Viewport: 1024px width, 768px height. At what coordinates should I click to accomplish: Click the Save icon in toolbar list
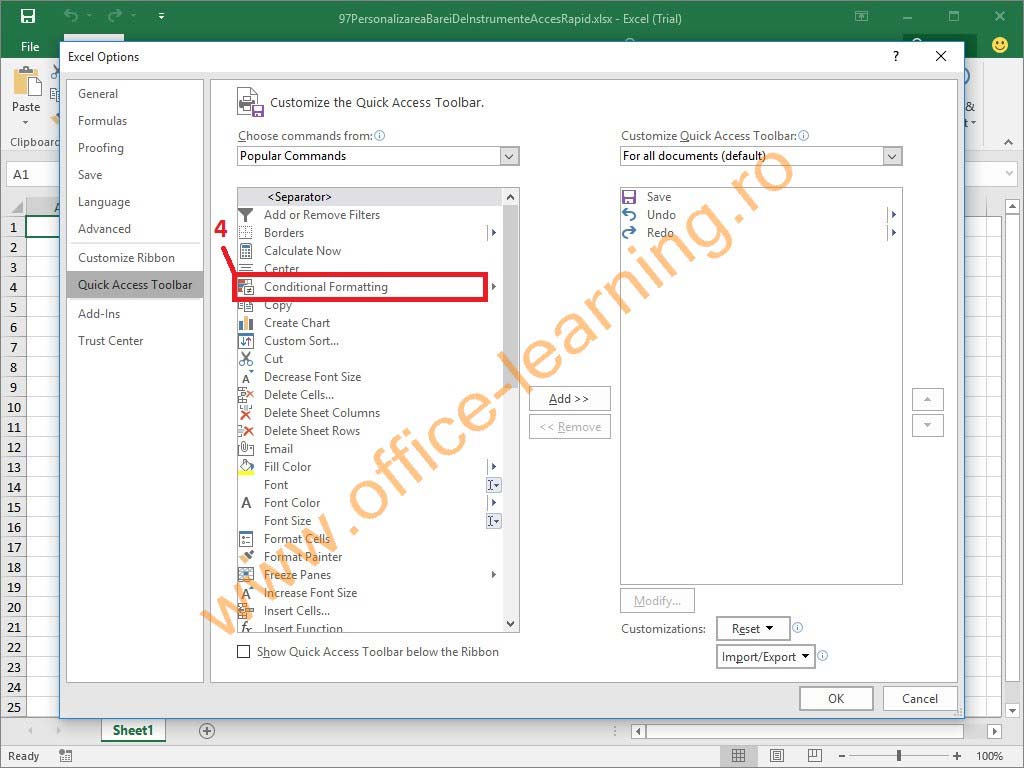(x=629, y=197)
